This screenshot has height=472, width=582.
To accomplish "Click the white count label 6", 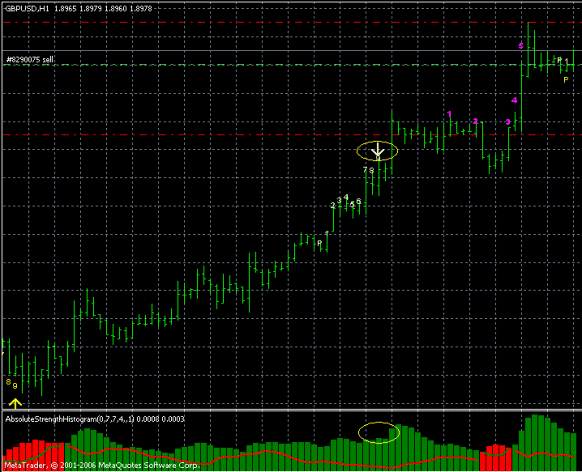I will [358, 201].
